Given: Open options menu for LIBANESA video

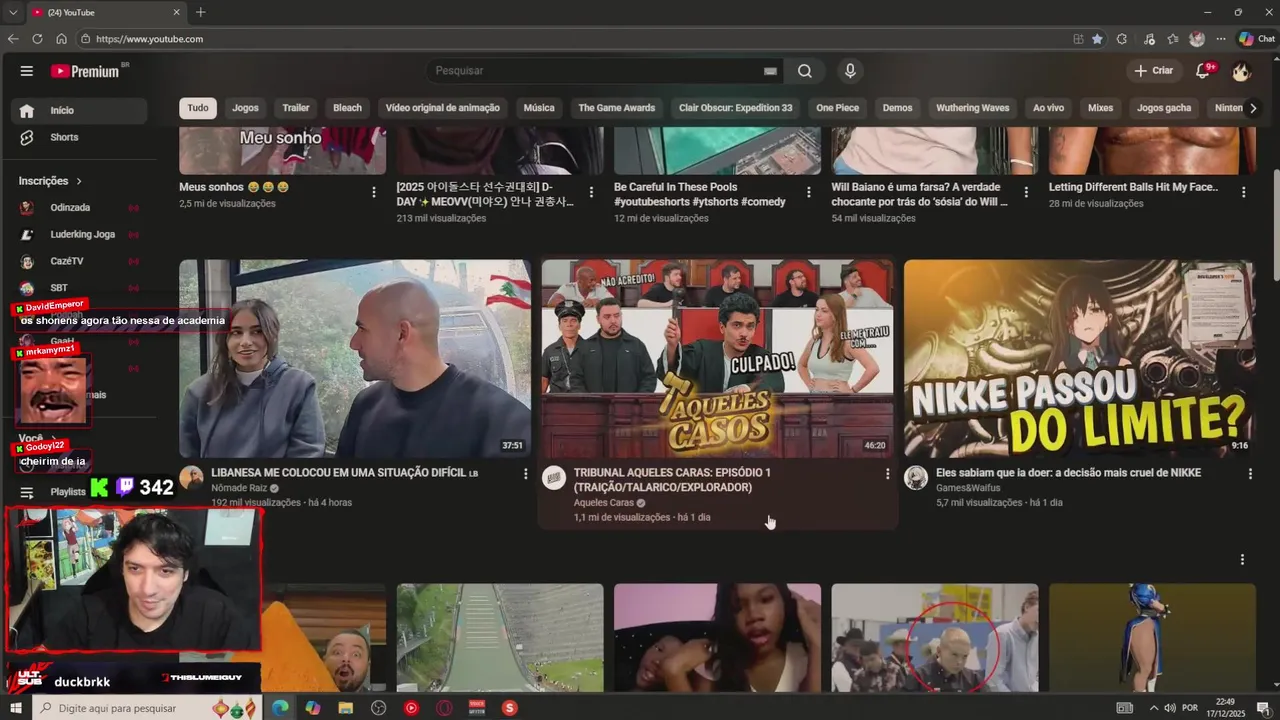Looking at the screenshot, I should pyautogui.click(x=525, y=474).
